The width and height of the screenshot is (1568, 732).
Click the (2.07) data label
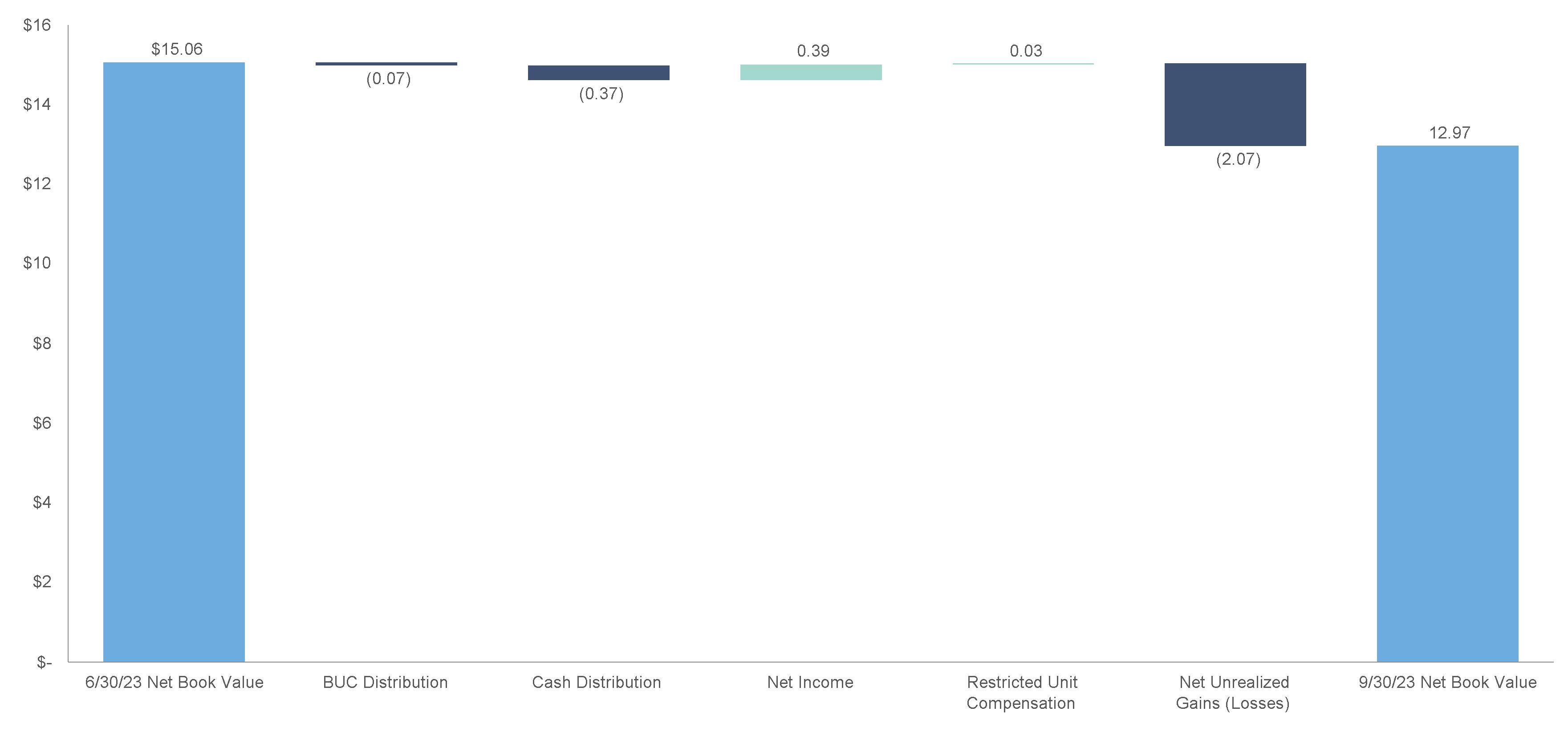click(x=1238, y=159)
